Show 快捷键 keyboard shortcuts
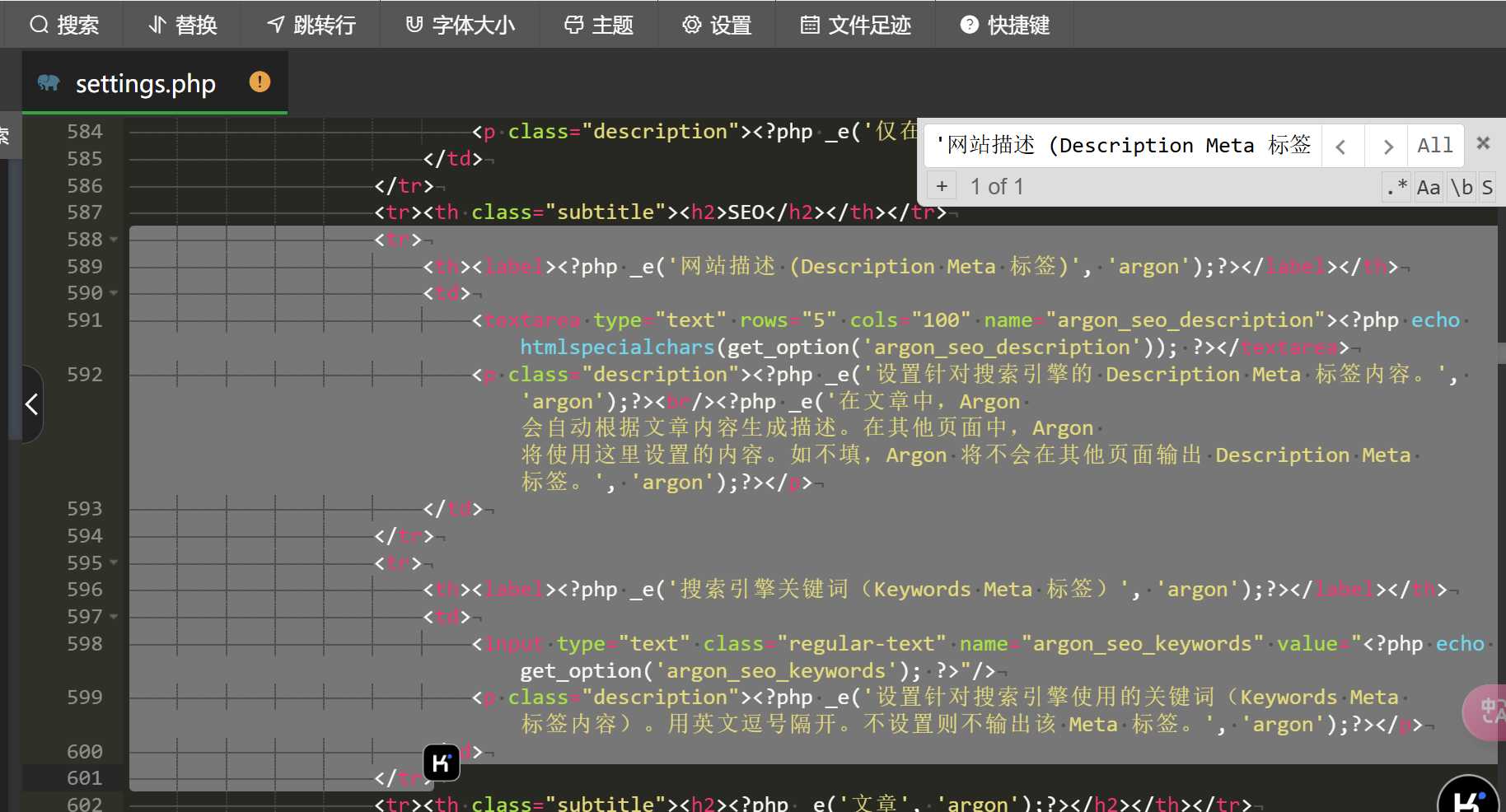This screenshot has height=812, width=1506. pyautogui.click(x=1004, y=25)
